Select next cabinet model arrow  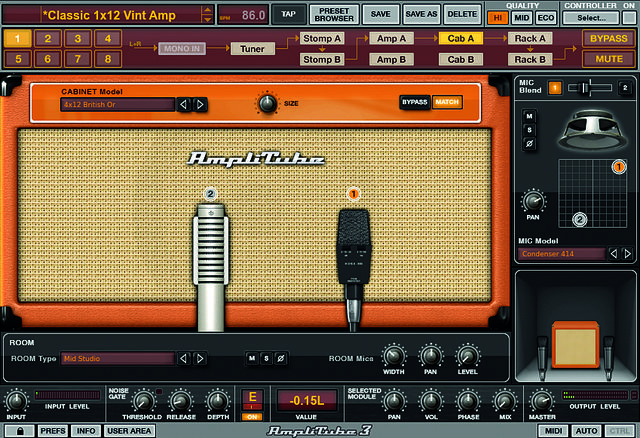coord(200,104)
